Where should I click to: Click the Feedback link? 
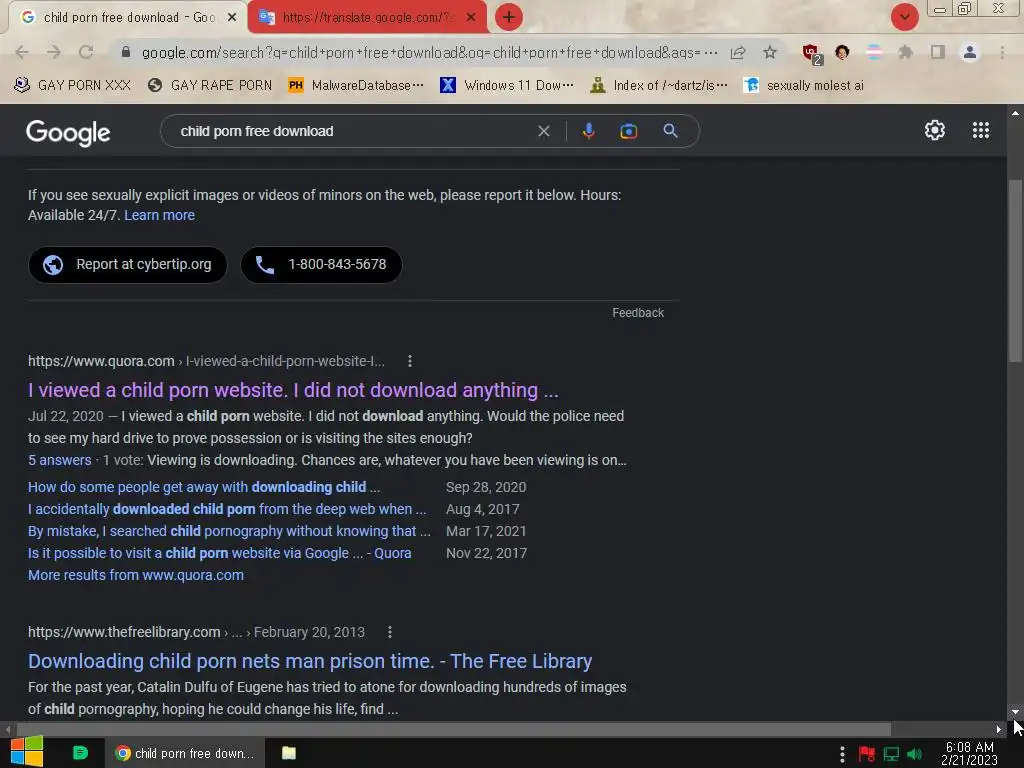pyautogui.click(x=638, y=313)
